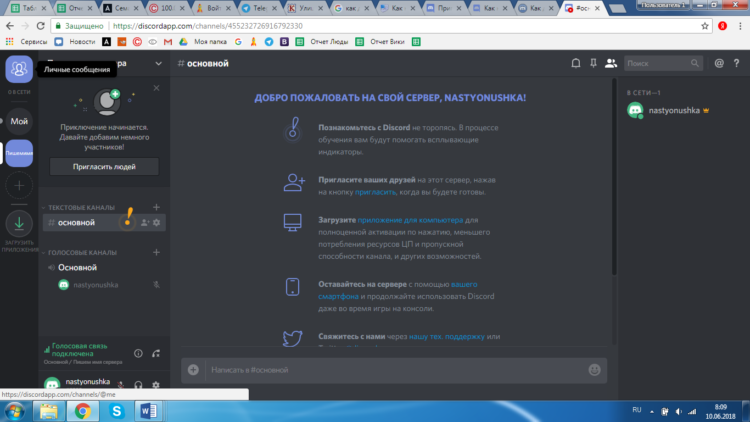The image size is (750, 422).
Task: Open invite icon on 'основной' text channel
Action: coord(145,222)
